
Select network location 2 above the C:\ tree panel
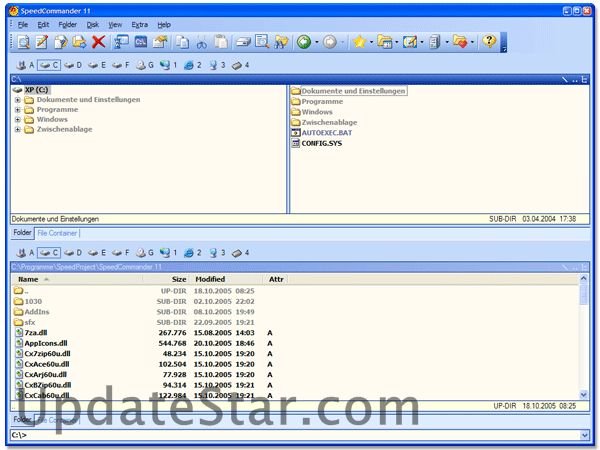pos(192,65)
